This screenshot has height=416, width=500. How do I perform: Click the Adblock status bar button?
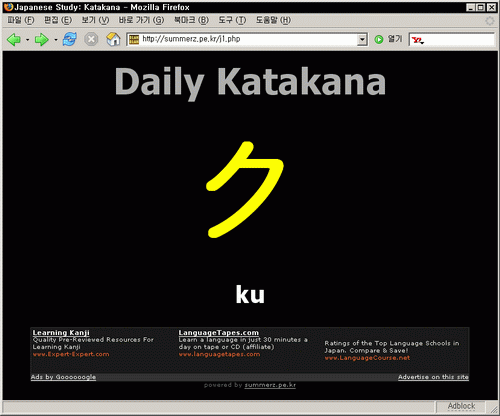[x=461, y=406]
